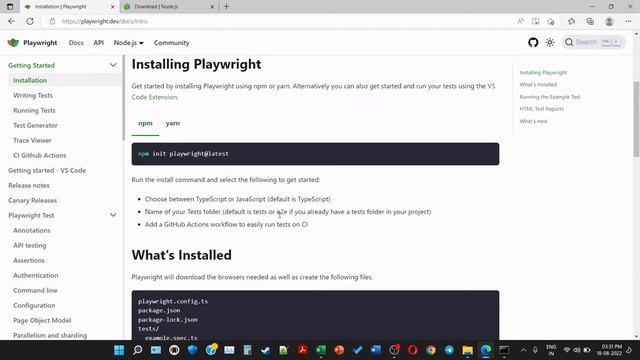Jump to Installing Playwright in table of contents
Image resolution: width=640 pixels, height=360 pixels.
coord(543,73)
